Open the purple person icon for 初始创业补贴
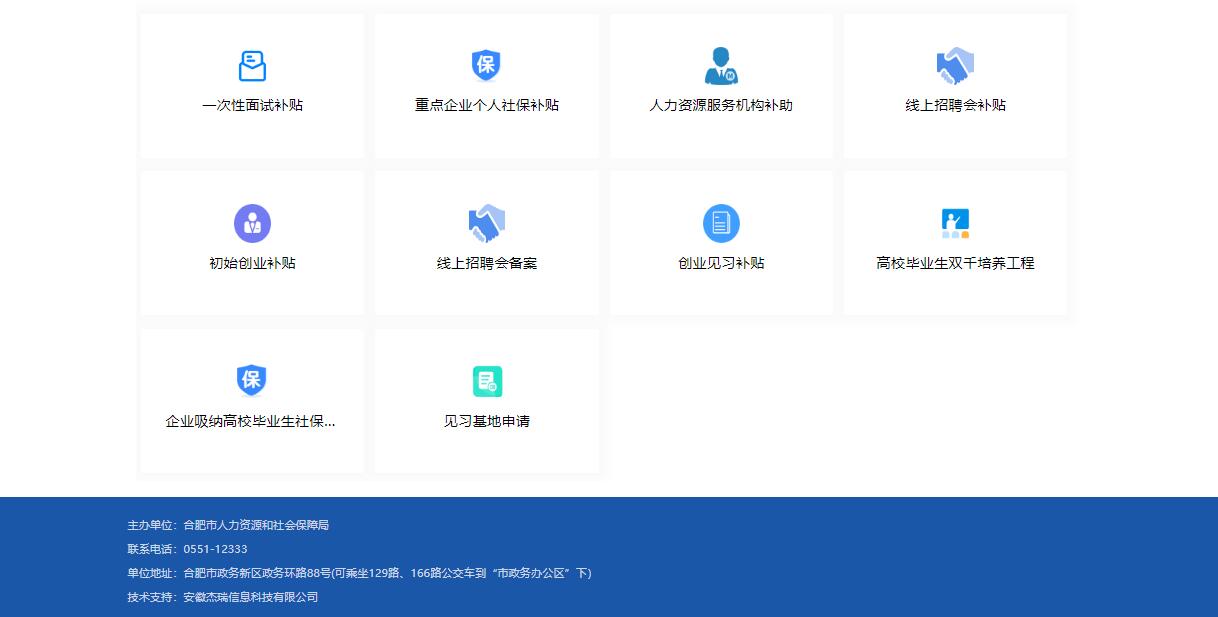The width and height of the screenshot is (1218, 617). tap(252, 223)
